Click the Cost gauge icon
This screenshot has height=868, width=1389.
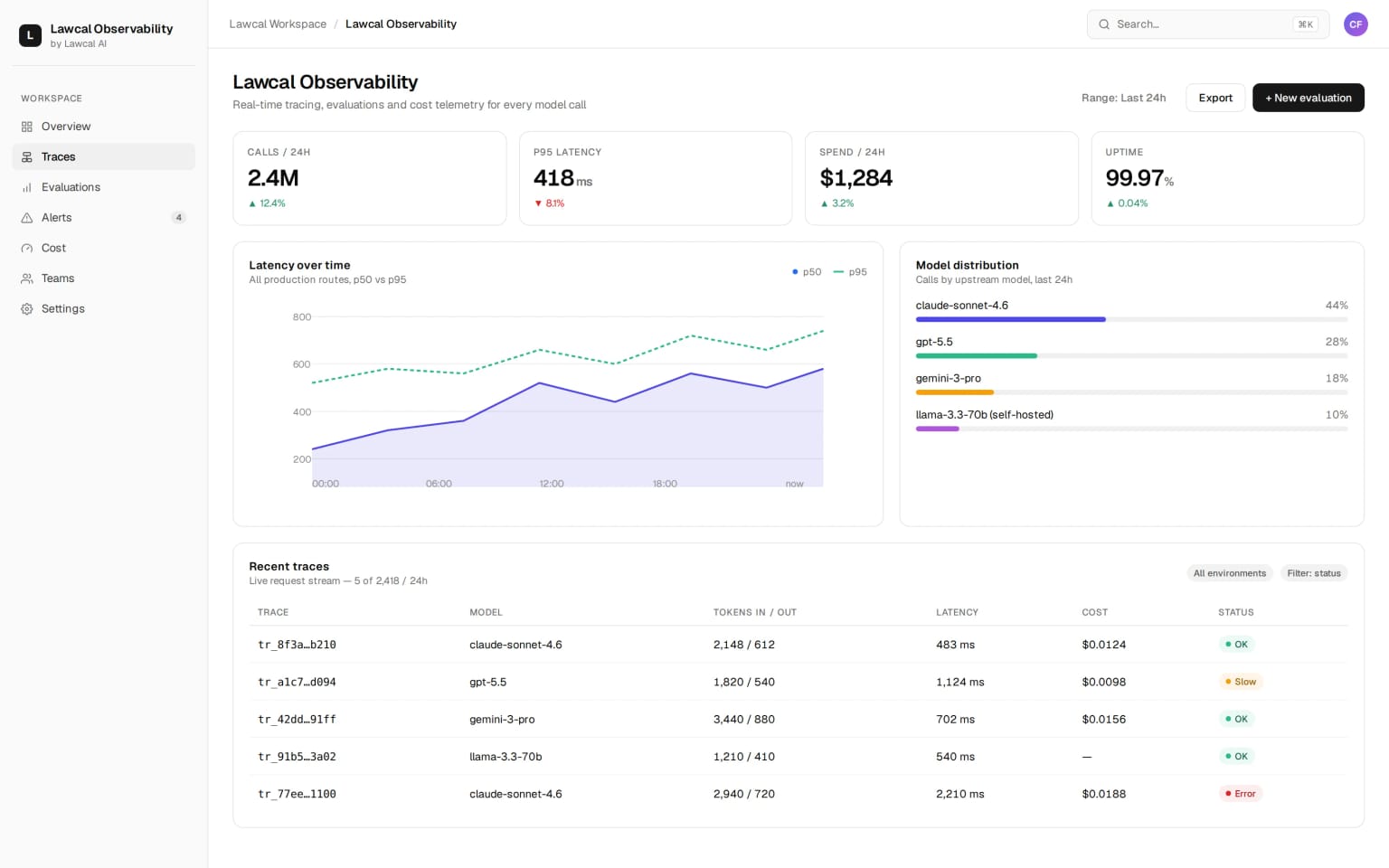(27, 248)
